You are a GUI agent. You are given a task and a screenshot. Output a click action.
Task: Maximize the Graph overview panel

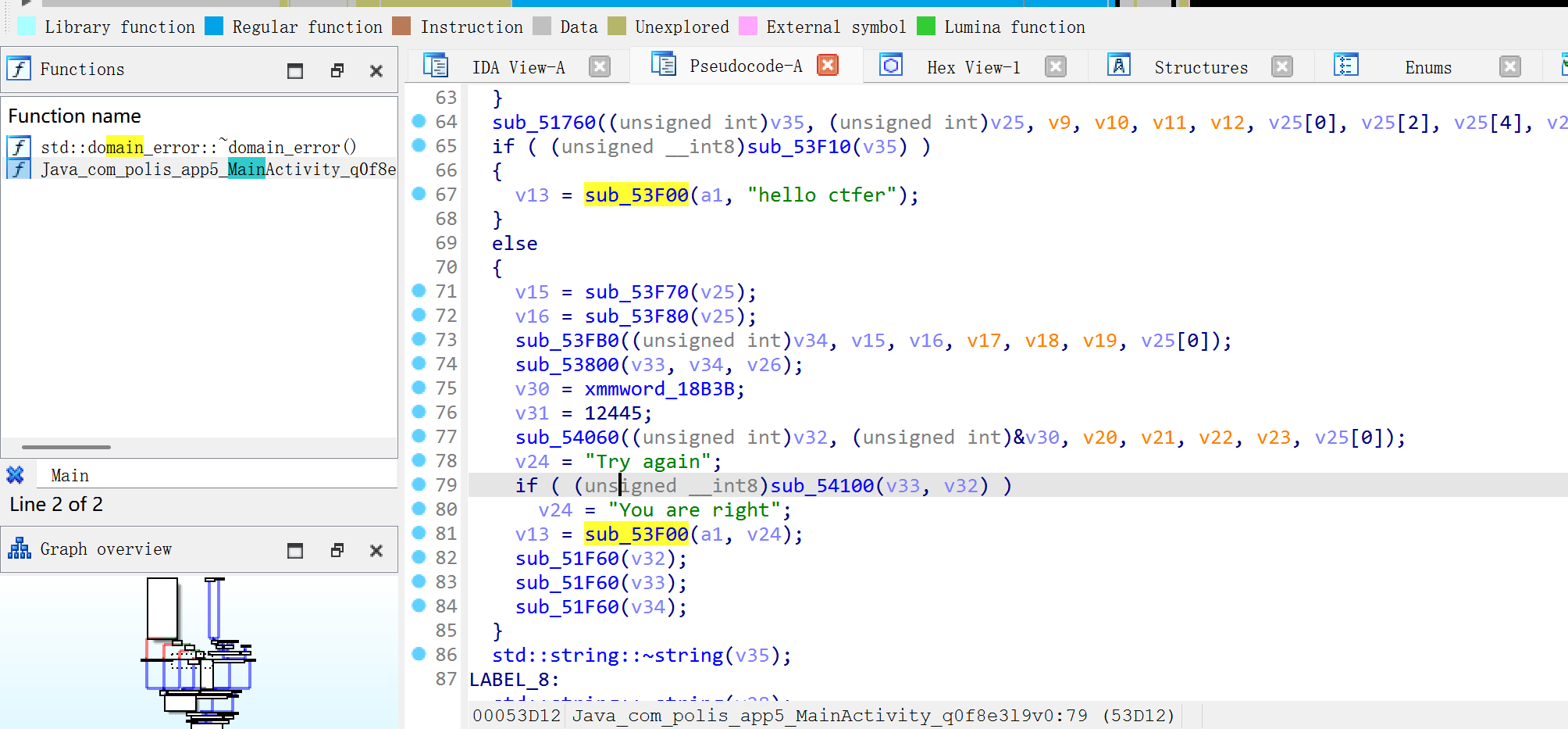(x=295, y=551)
